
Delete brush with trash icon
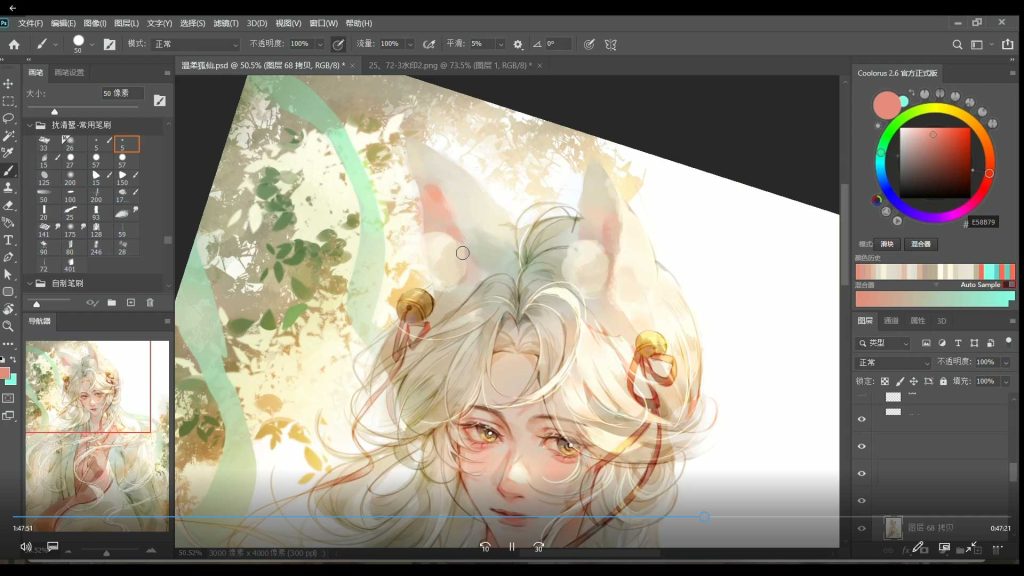coord(150,302)
